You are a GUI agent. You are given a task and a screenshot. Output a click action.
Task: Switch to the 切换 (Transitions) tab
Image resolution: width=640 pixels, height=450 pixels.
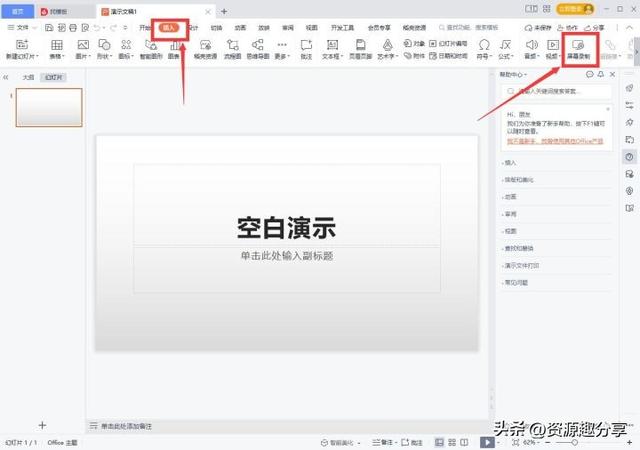coord(216,27)
